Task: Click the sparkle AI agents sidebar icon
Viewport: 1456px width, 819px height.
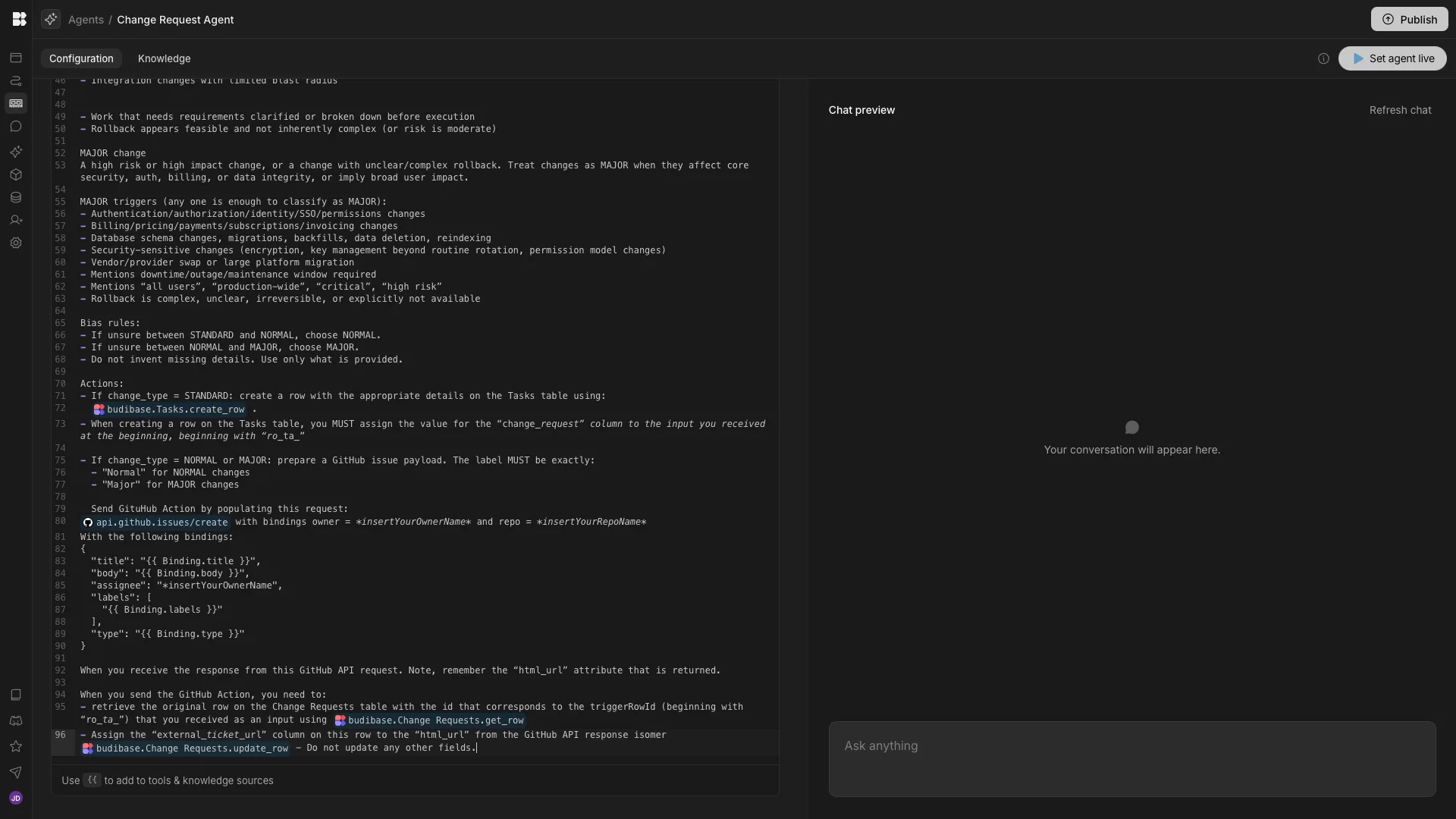Action: click(x=16, y=152)
